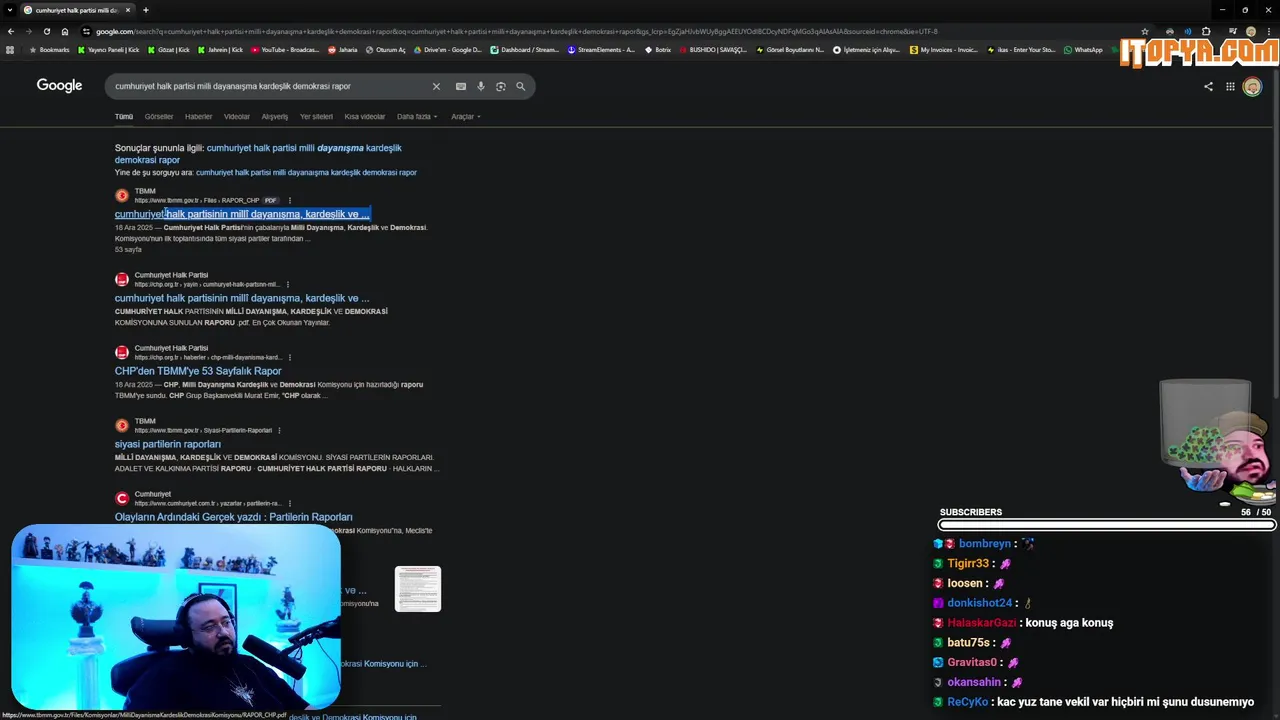Open more options for chp.org.tr yayın result
The image size is (1280, 720).
tap(290, 284)
